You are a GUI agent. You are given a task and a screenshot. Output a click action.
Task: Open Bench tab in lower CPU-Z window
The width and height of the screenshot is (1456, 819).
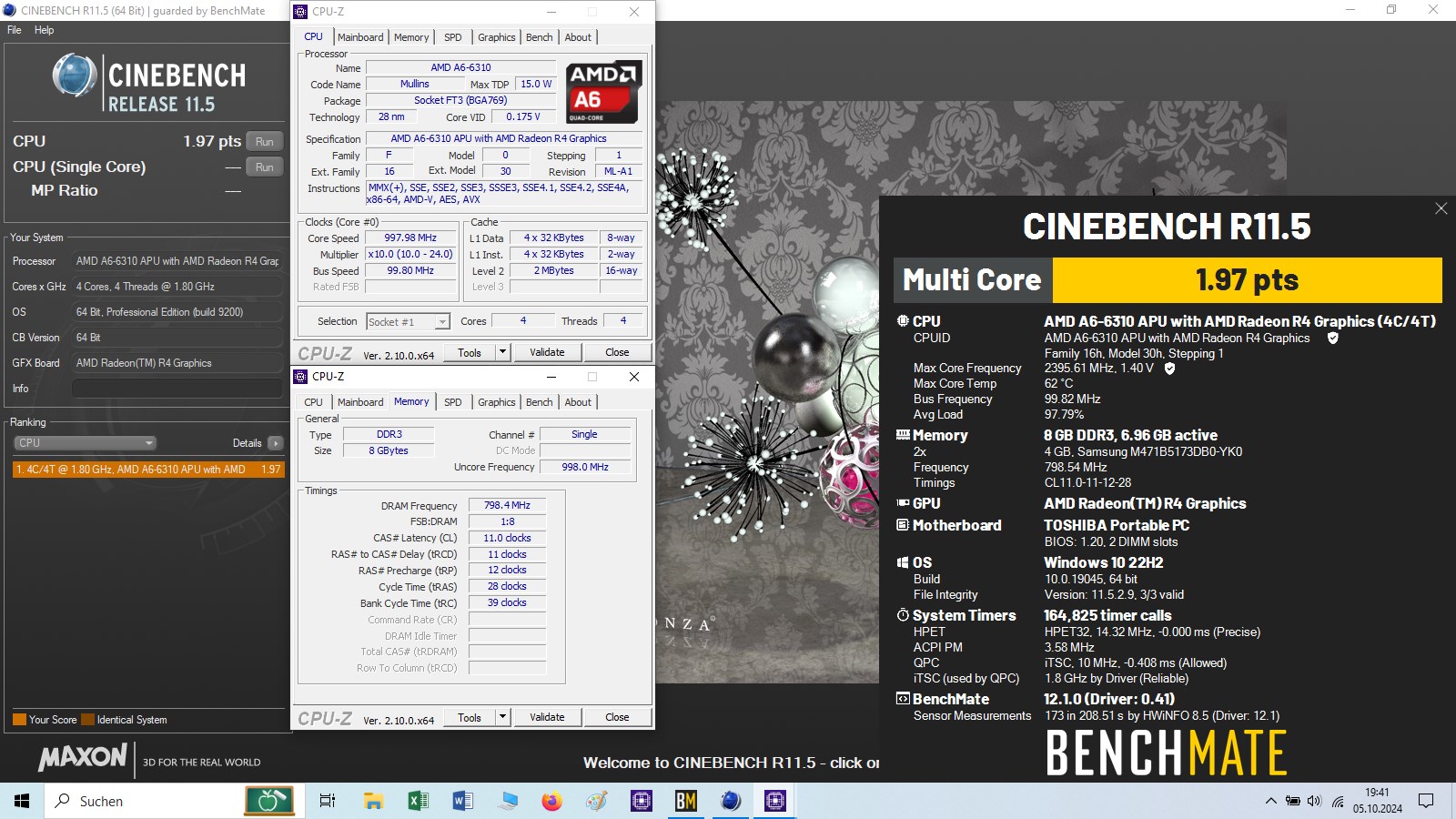click(540, 402)
